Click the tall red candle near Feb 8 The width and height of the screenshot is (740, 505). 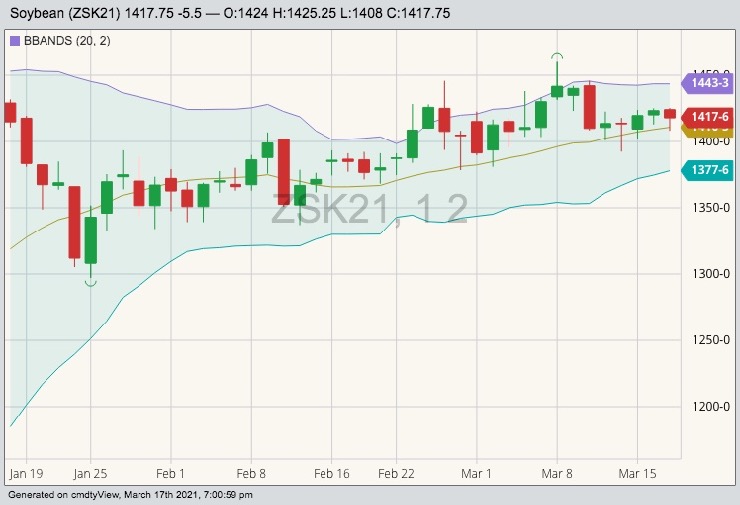[284, 171]
